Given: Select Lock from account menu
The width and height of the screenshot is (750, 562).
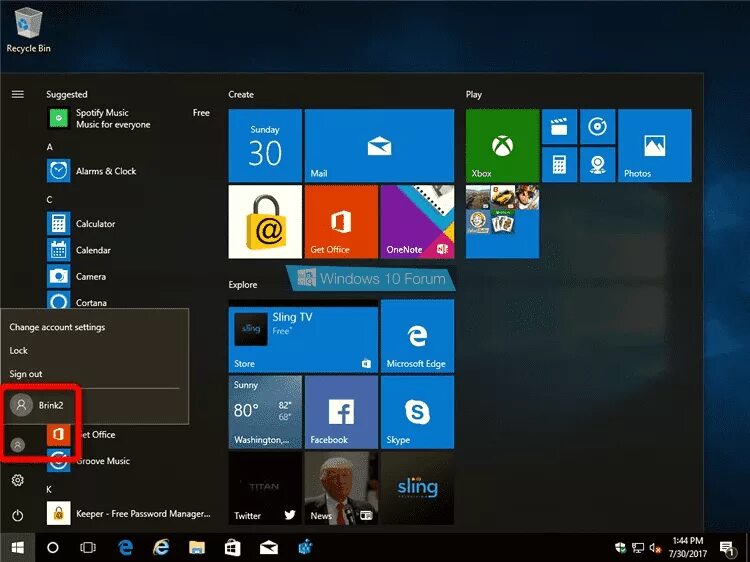Looking at the screenshot, I should click(x=18, y=351).
